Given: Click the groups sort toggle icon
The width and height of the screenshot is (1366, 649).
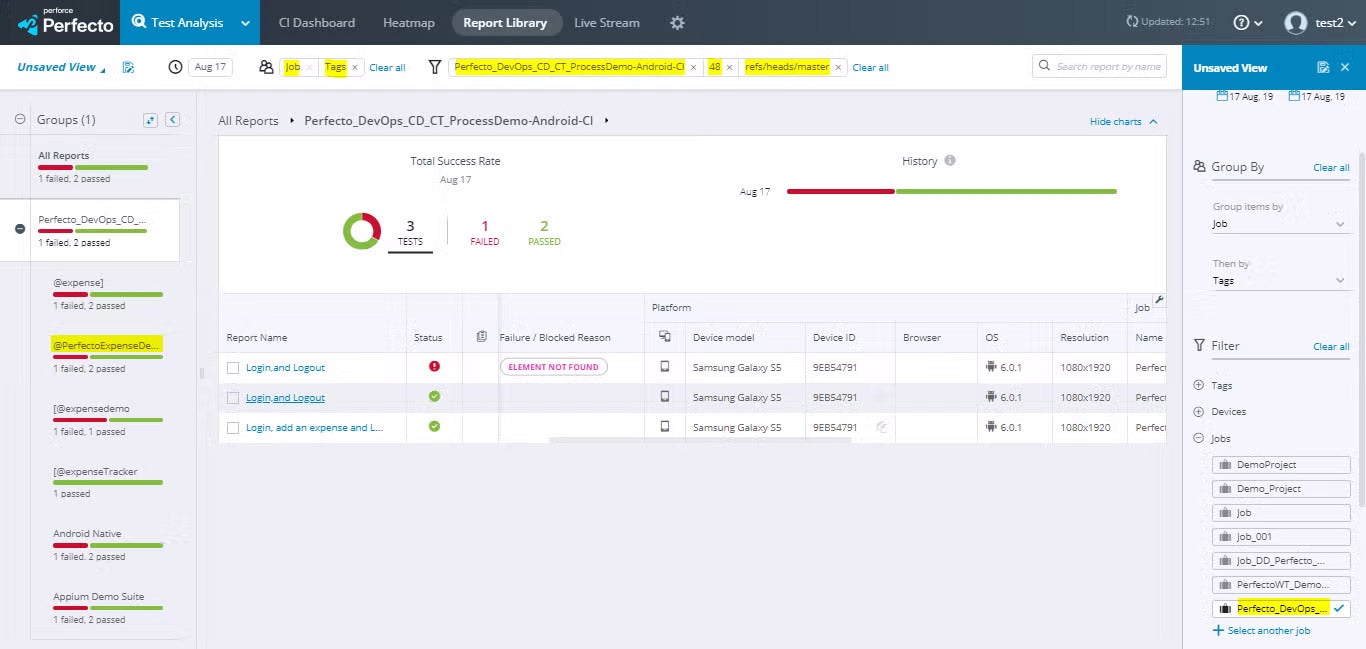Looking at the screenshot, I should click(150, 120).
